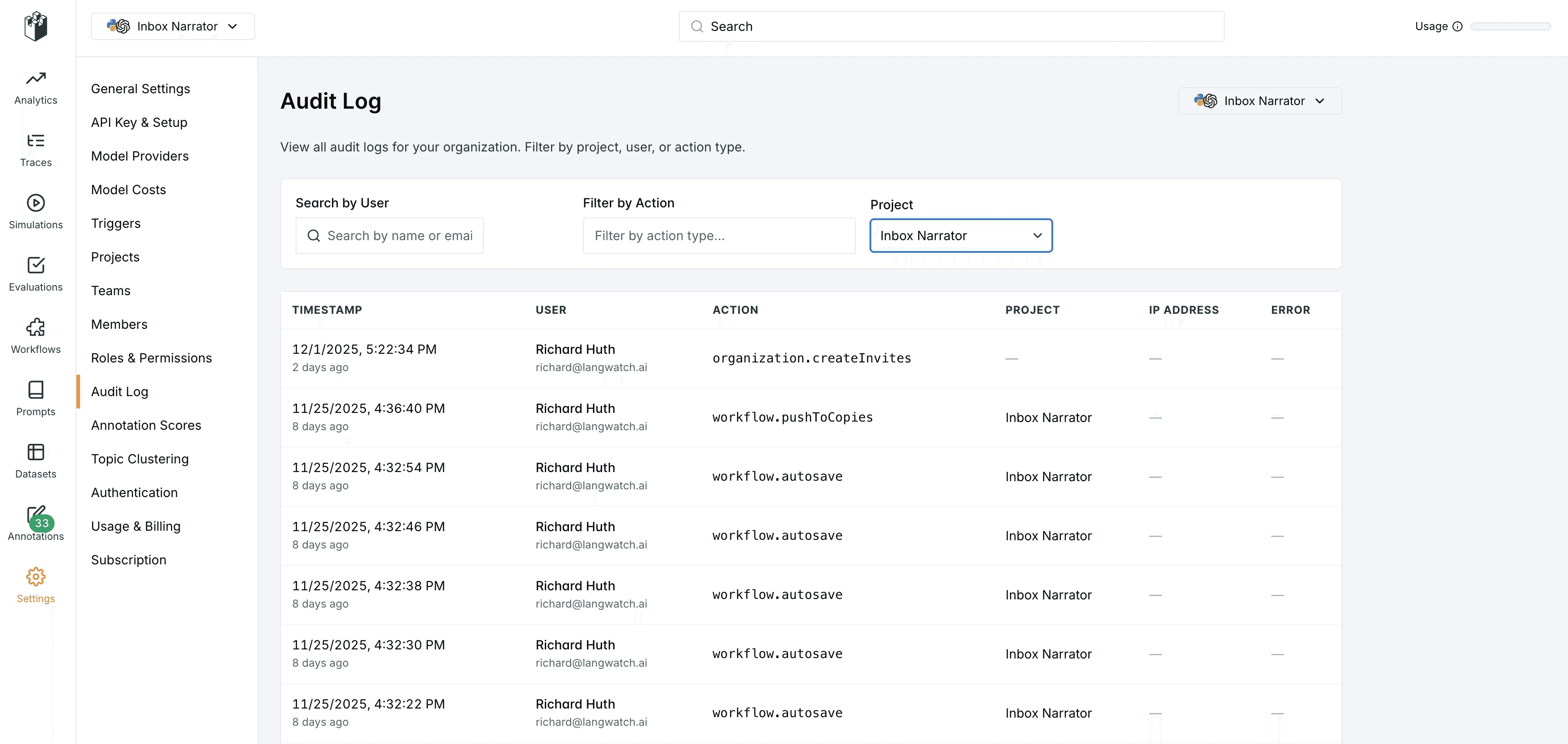1568x744 pixels.
Task: Click the Usage info icon
Action: 1457,26
